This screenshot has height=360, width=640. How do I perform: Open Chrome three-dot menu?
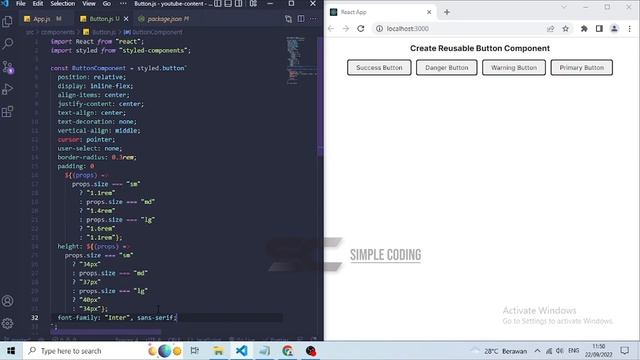click(629, 29)
